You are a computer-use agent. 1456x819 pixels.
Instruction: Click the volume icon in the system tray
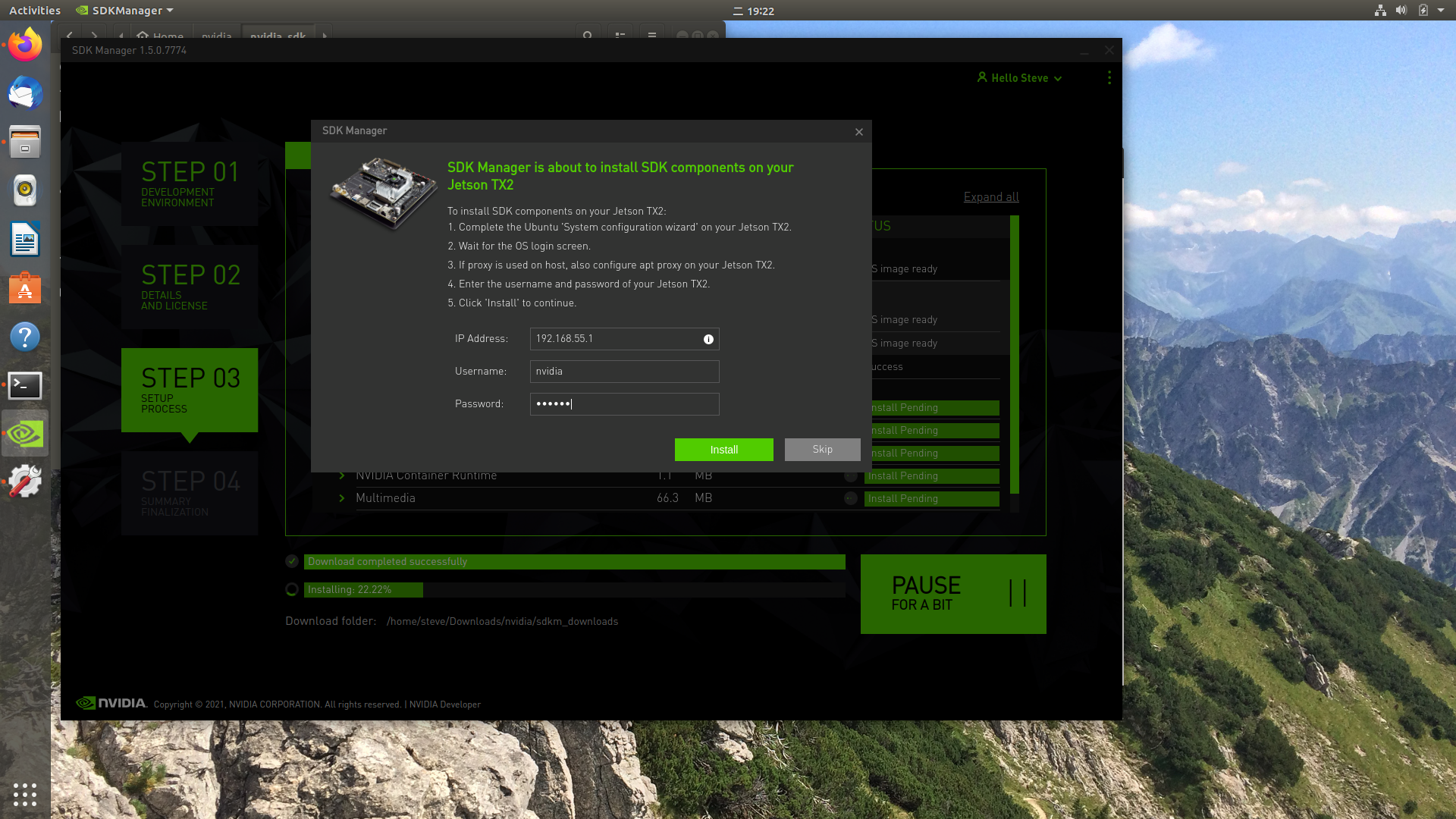(1401, 10)
